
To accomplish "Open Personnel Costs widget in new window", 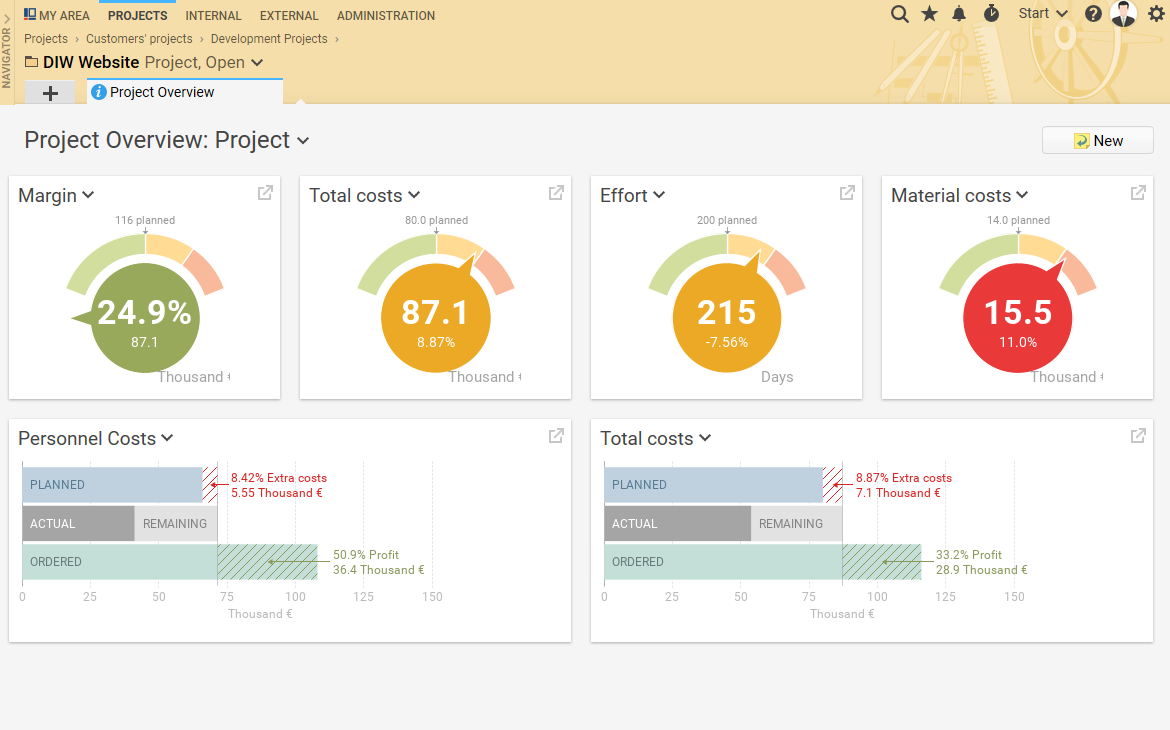I will 555,435.
